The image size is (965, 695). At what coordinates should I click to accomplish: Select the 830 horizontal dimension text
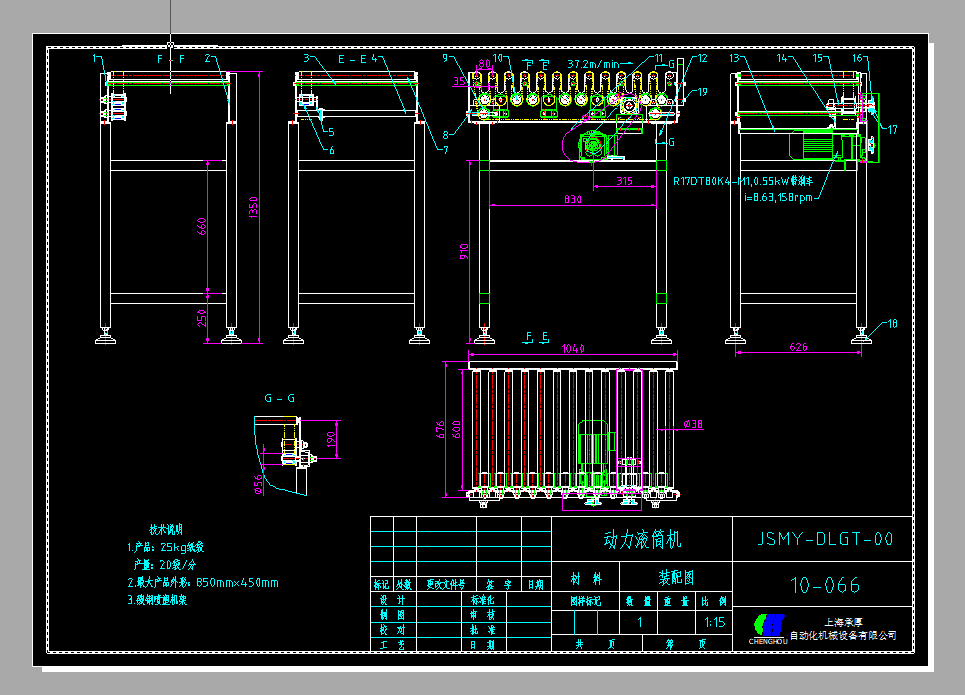click(x=572, y=199)
